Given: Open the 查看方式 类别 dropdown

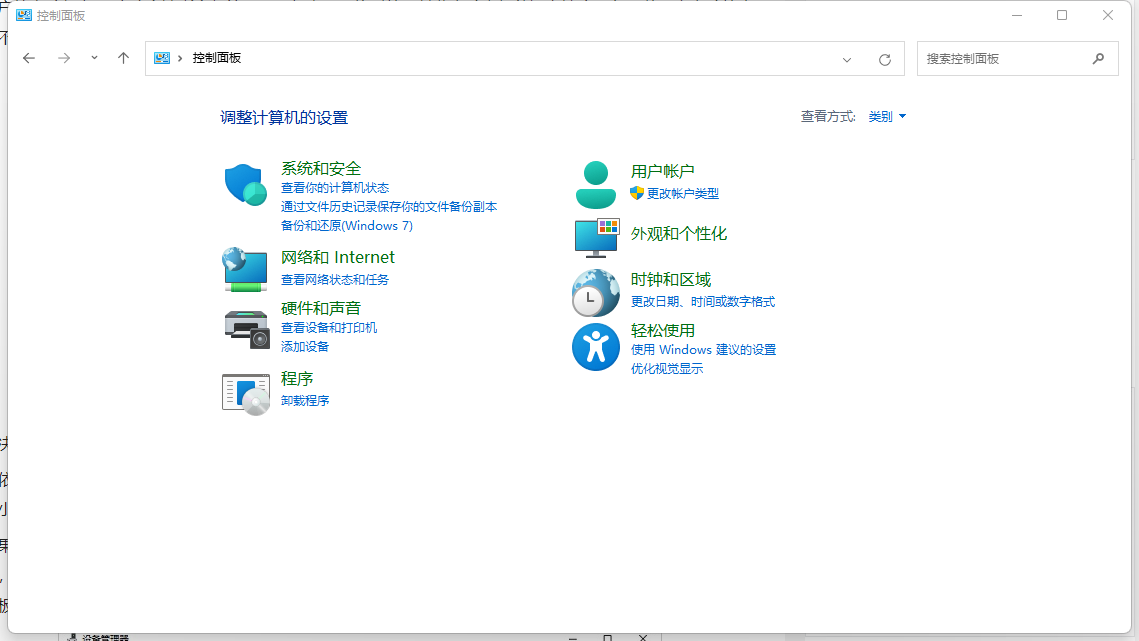Looking at the screenshot, I should (886, 116).
